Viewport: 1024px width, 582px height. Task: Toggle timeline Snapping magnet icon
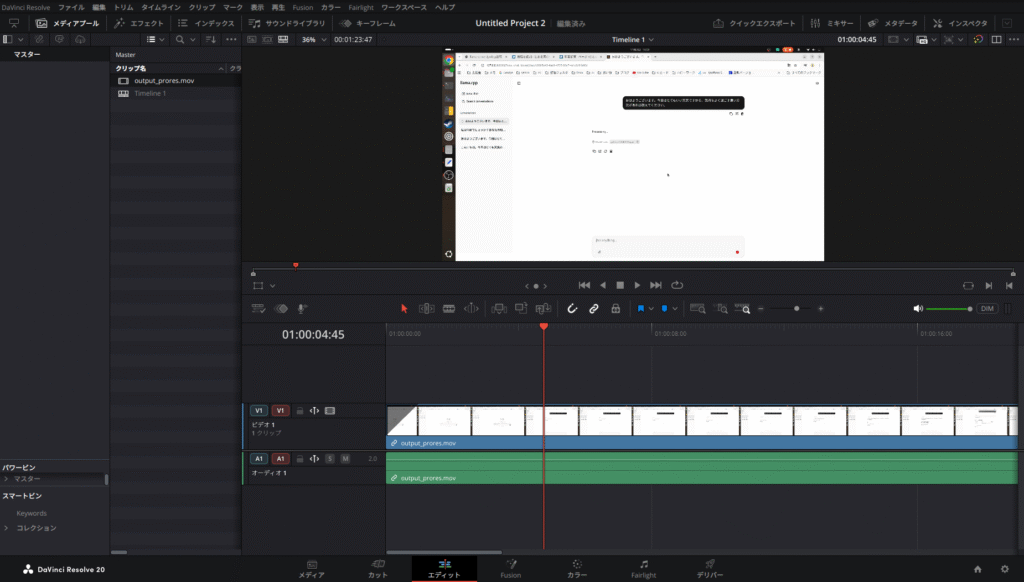[573, 309]
